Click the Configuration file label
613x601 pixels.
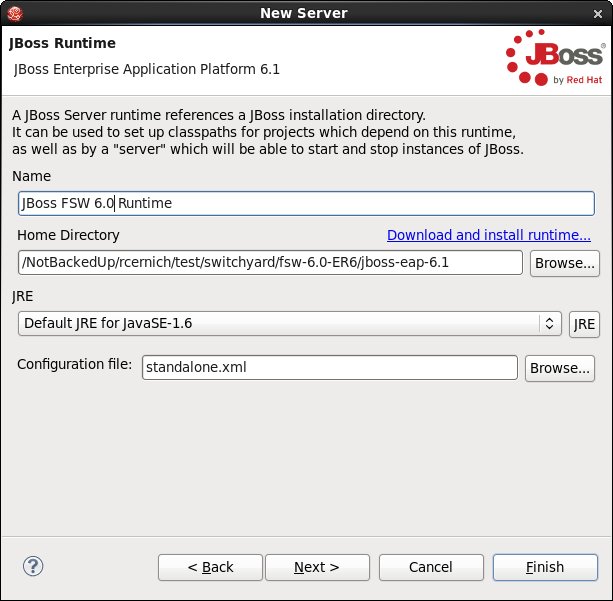(x=74, y=364)
